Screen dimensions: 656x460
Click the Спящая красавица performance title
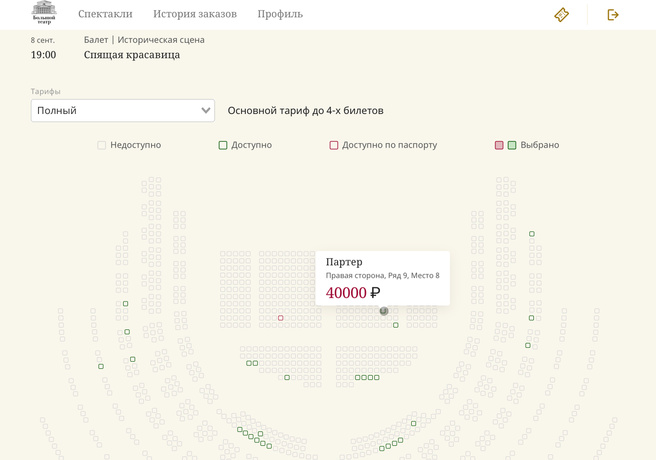(132, 55)
